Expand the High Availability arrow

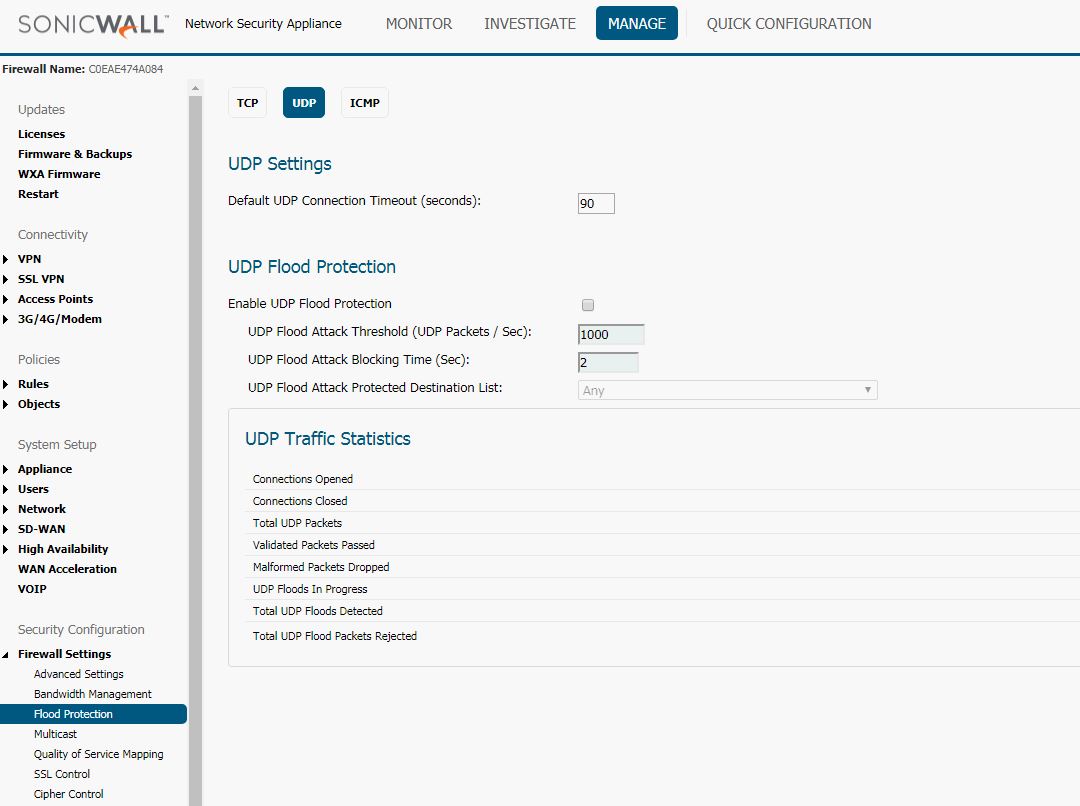(x=6, y=549)
